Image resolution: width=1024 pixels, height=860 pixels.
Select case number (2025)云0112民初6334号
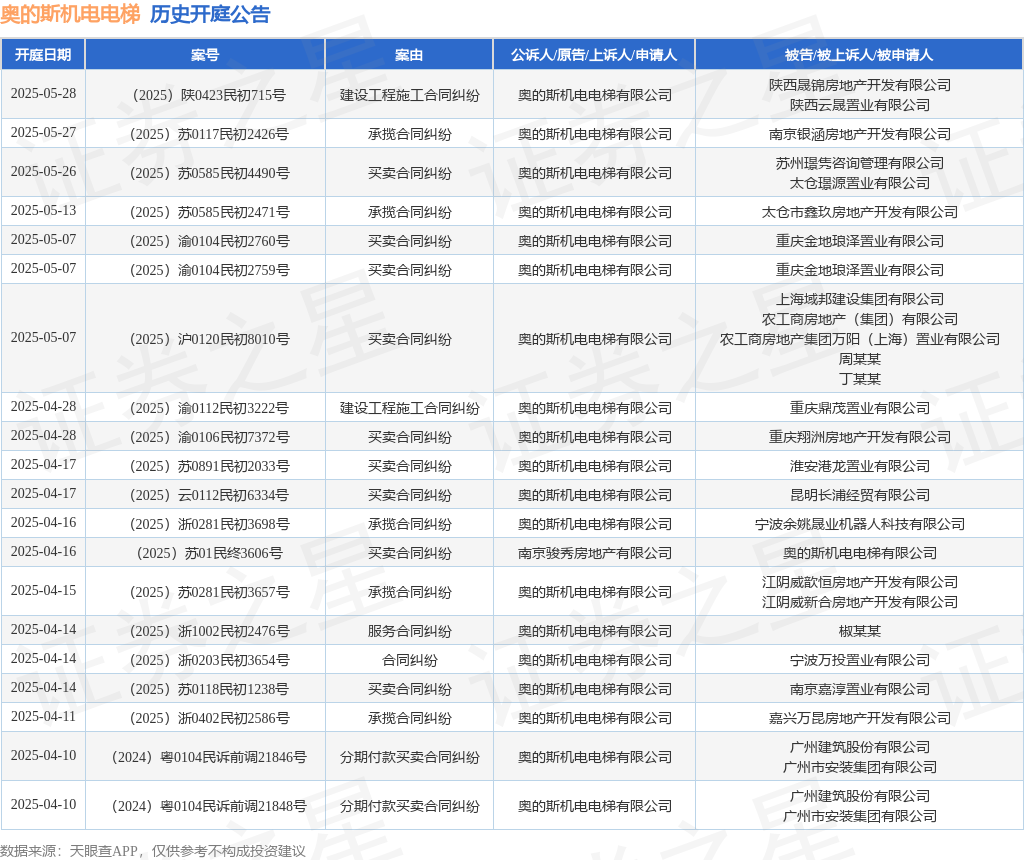[209, 496]
